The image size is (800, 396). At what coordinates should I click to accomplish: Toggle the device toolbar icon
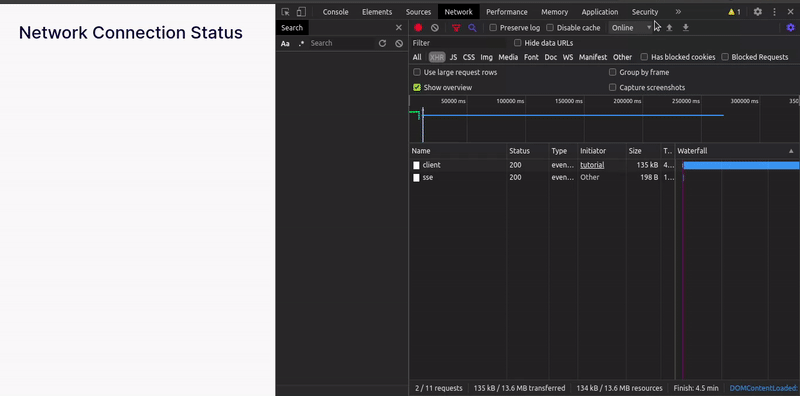pyautogui.click(x=301, y=12)
